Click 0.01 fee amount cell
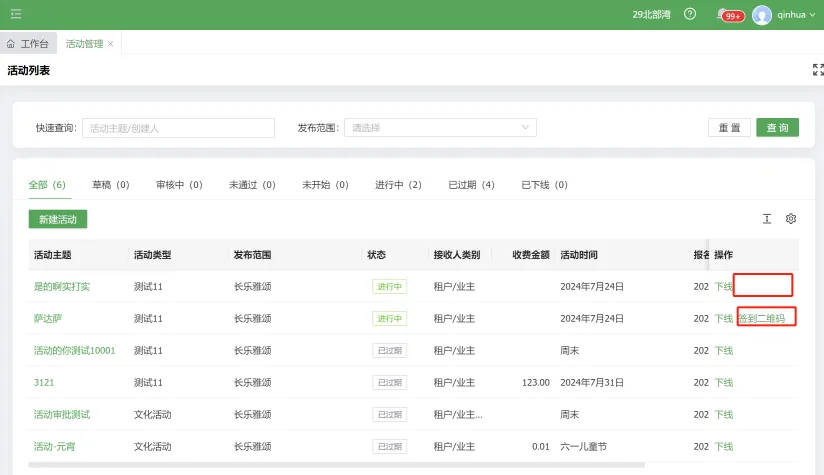The image size is (824, 475). coord(540,447)
